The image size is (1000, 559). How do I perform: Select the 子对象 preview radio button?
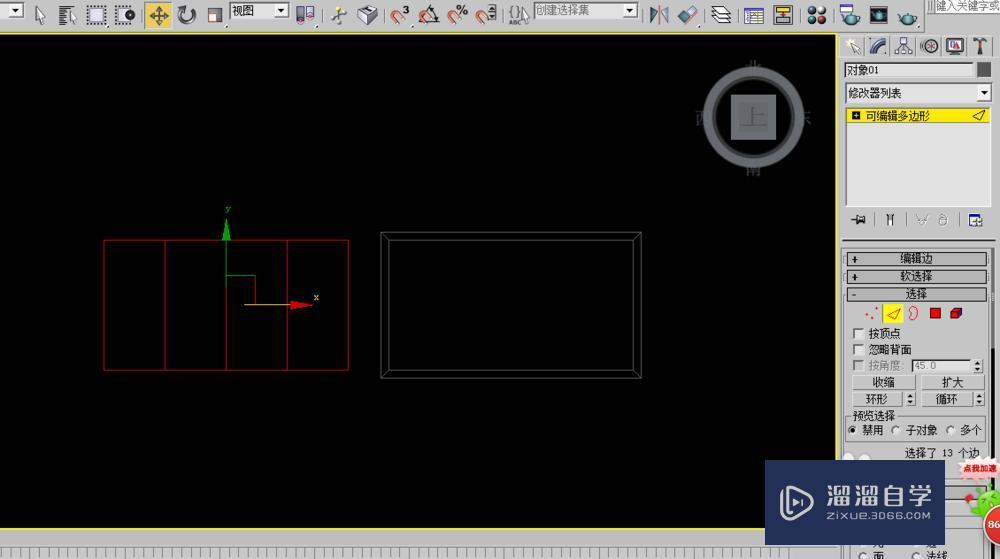[x=896, y=430]
